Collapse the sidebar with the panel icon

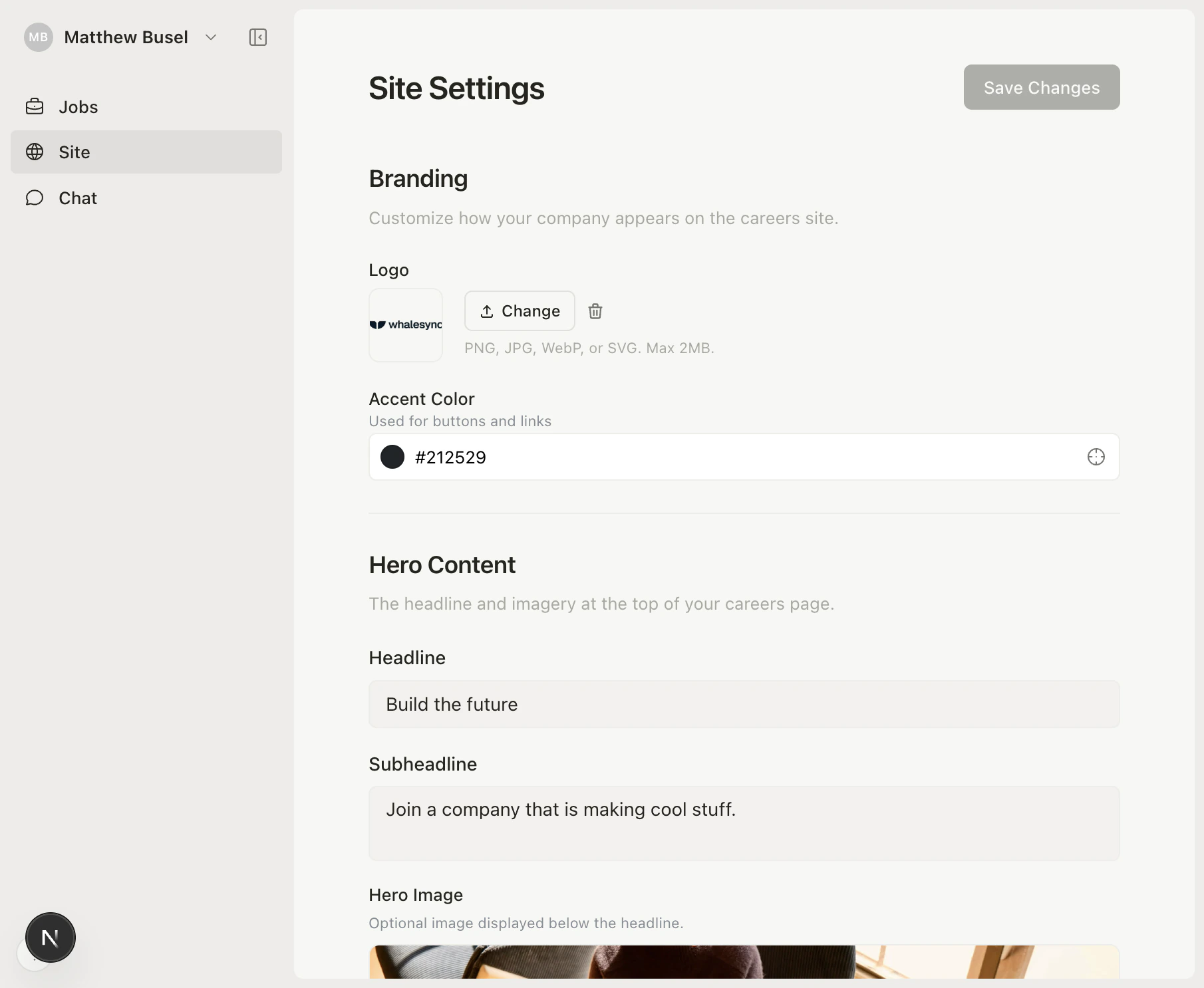pos(258,37)
